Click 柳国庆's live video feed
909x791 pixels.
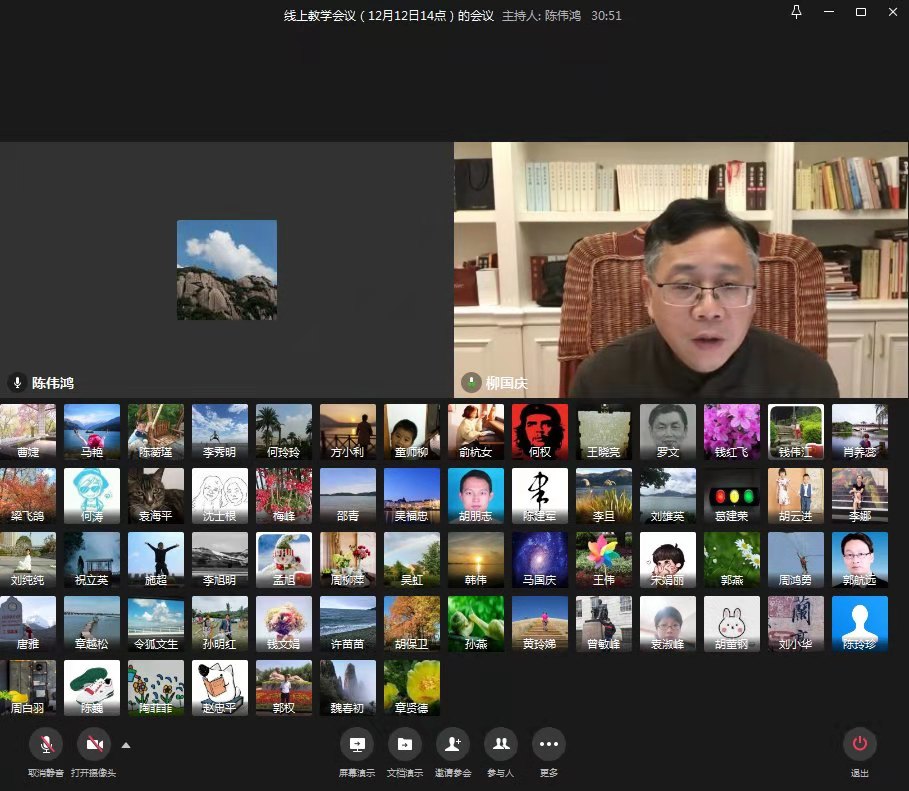681,270
